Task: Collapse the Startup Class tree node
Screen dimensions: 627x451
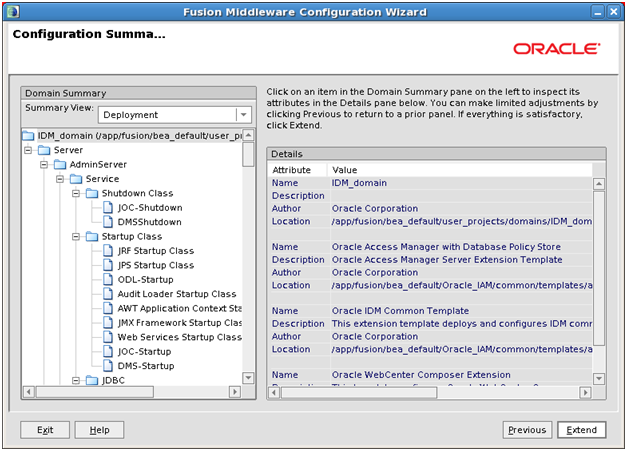Action: pos(76,237)
